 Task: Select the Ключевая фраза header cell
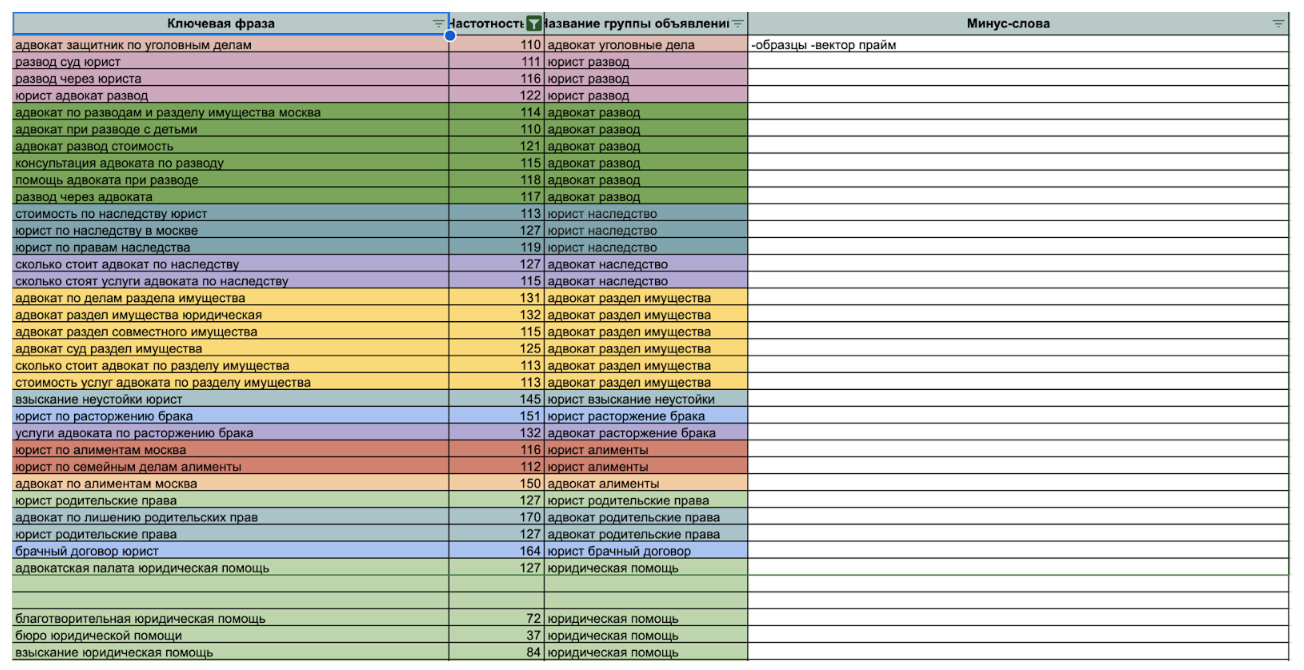coord(231,24)
